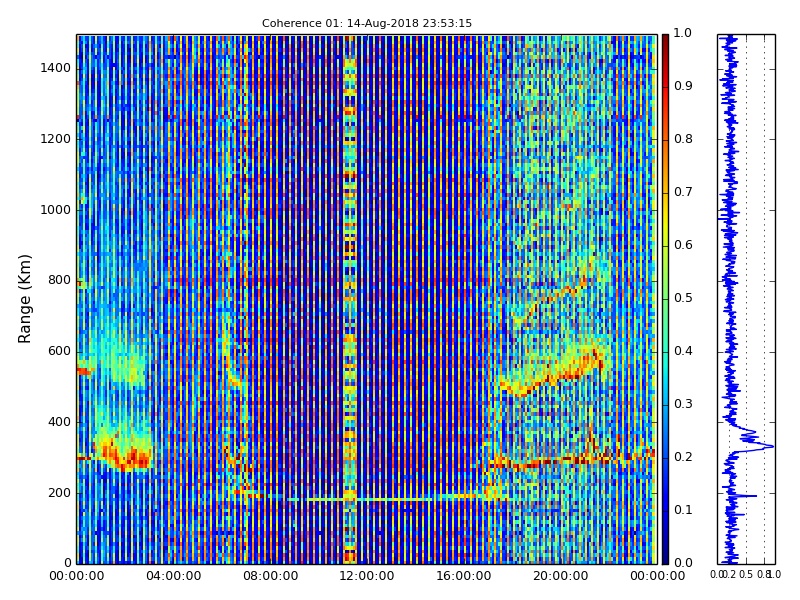800x600 pixels.
Task: Click the red echo blob near 300 km around 02:00
Action: pyautogui.click(x=125, y=456)
